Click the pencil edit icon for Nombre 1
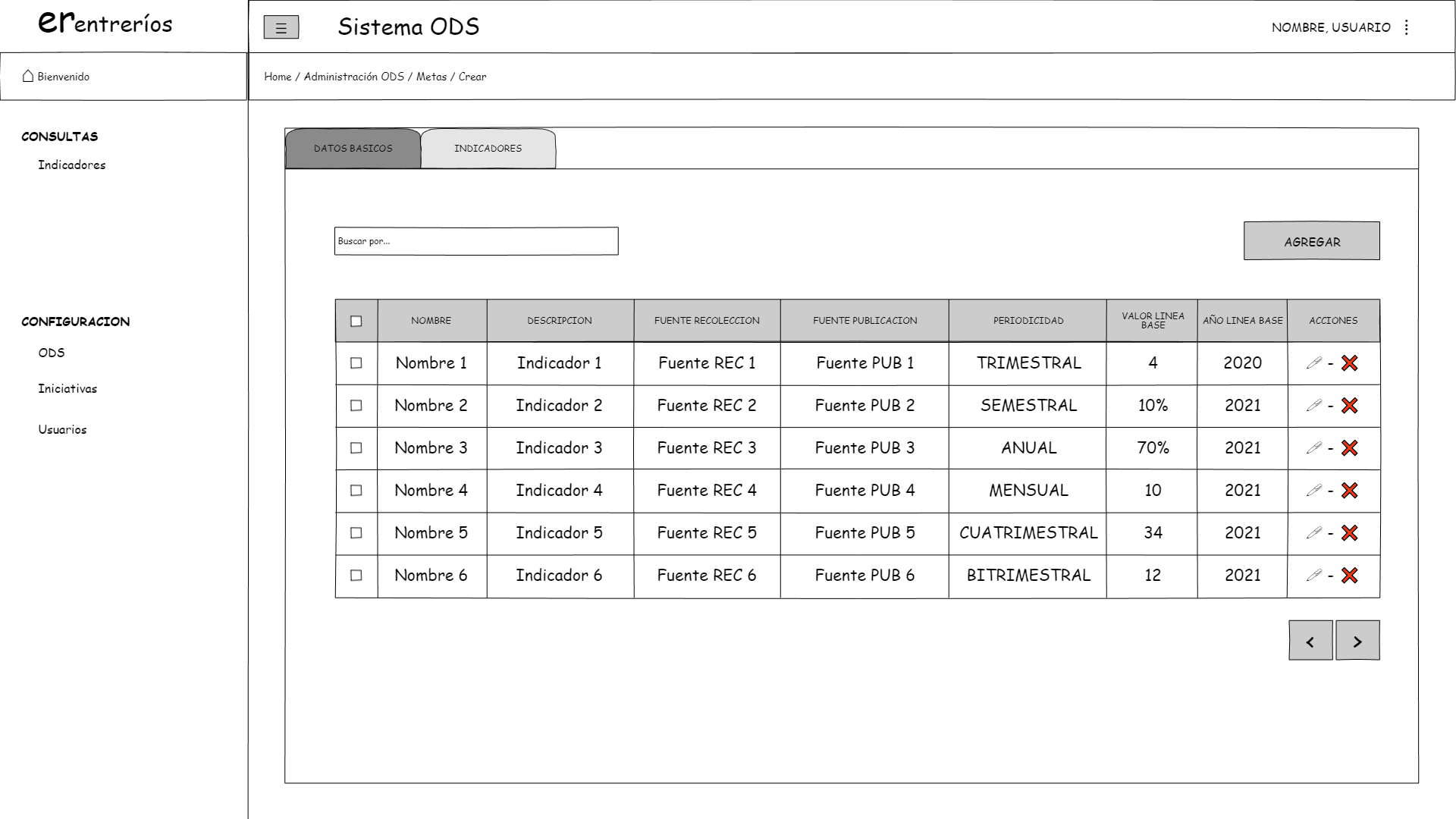Image resolution: width=1456 pixels, height=819 pixels. click(x=1313, y=363)
